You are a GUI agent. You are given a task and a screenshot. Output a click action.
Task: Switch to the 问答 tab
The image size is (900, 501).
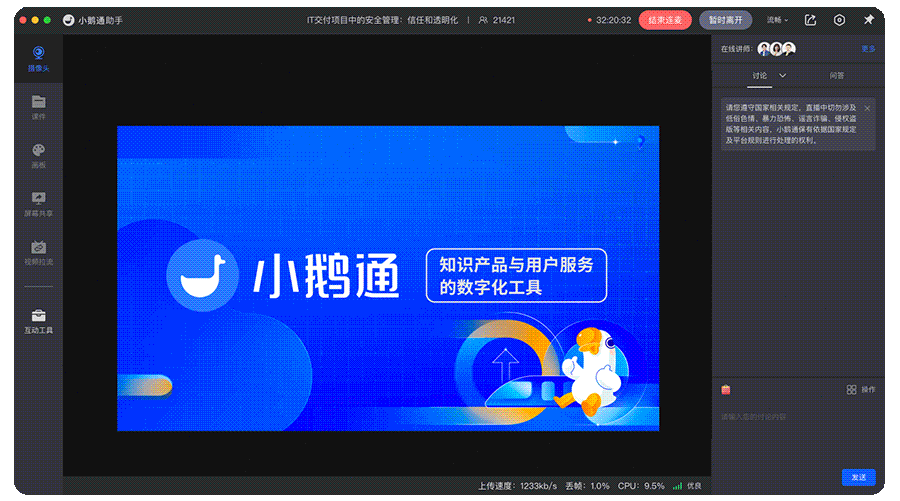point(836,75)
